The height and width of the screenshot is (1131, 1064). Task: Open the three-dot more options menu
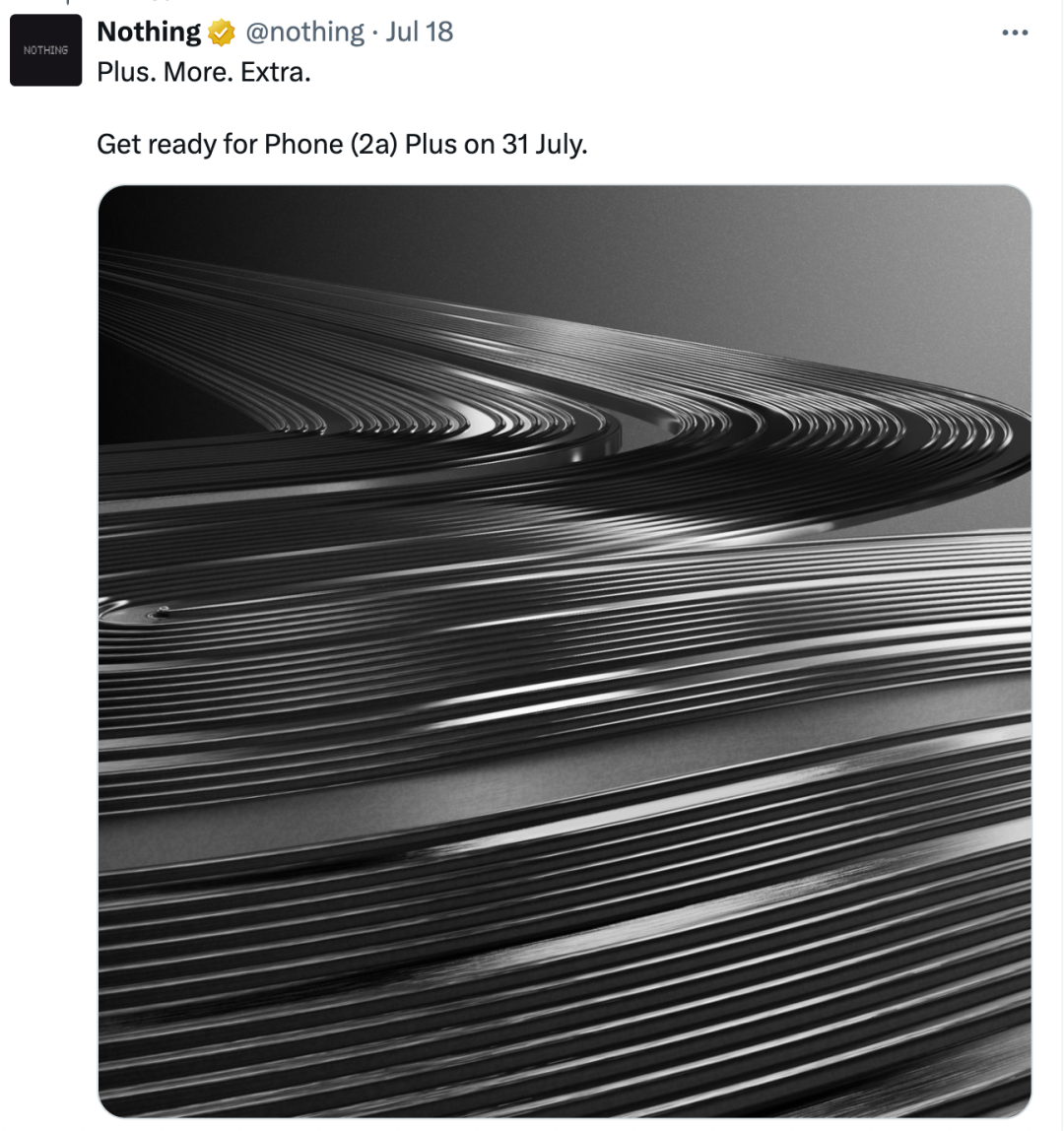pos(1014,33)
